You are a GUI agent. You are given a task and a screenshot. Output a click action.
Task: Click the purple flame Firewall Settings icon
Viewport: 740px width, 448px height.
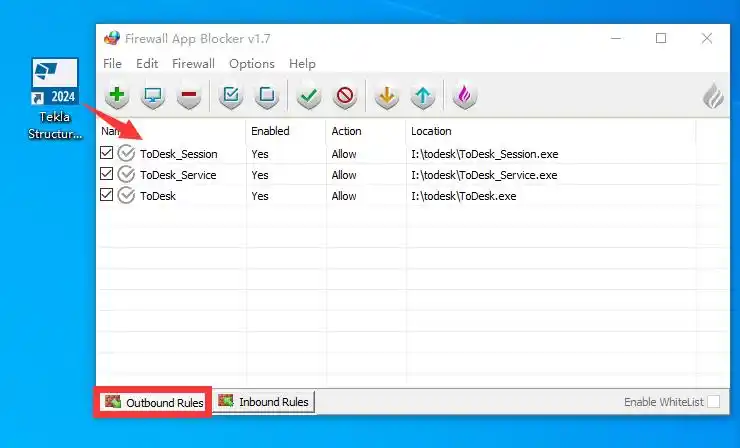click(465, 96)
